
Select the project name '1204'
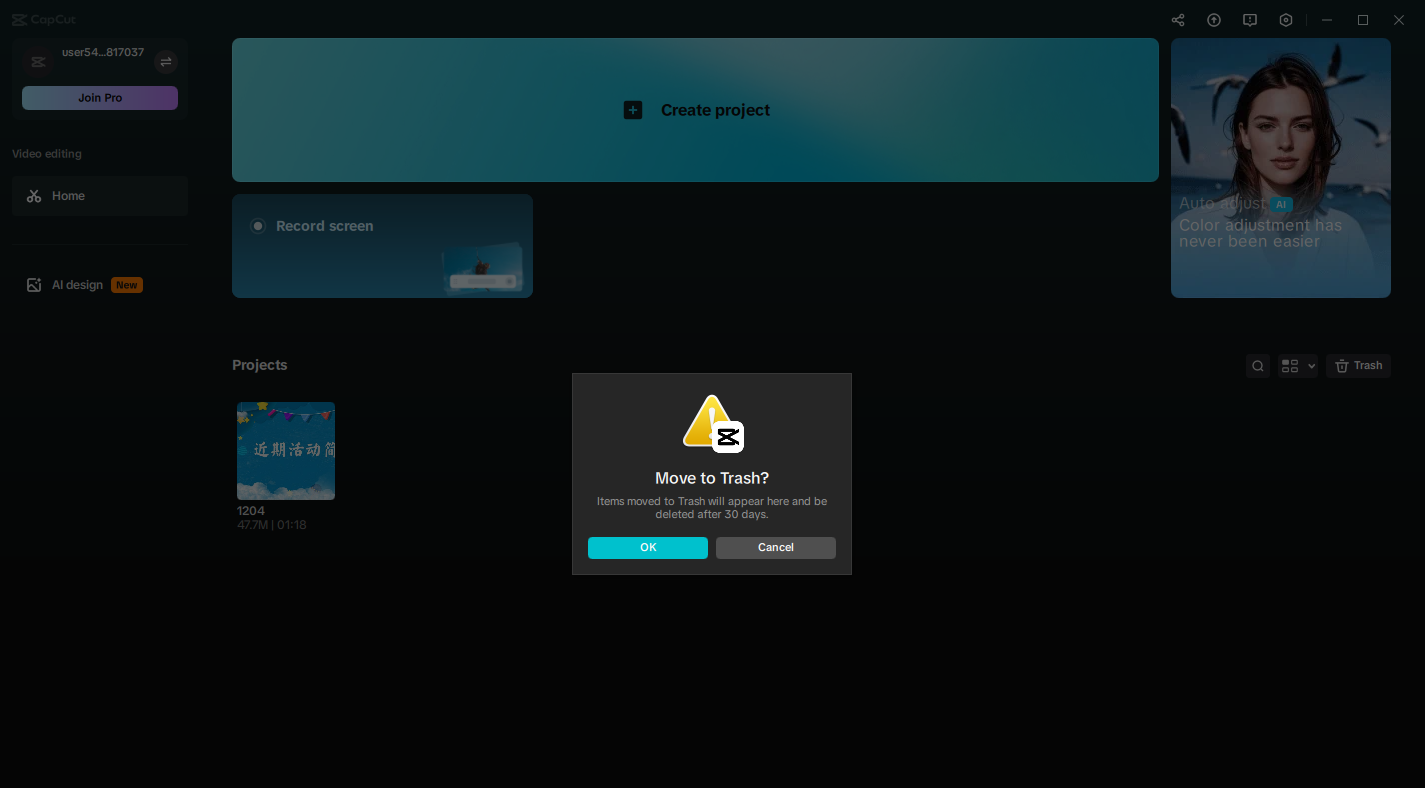[251, 511]
